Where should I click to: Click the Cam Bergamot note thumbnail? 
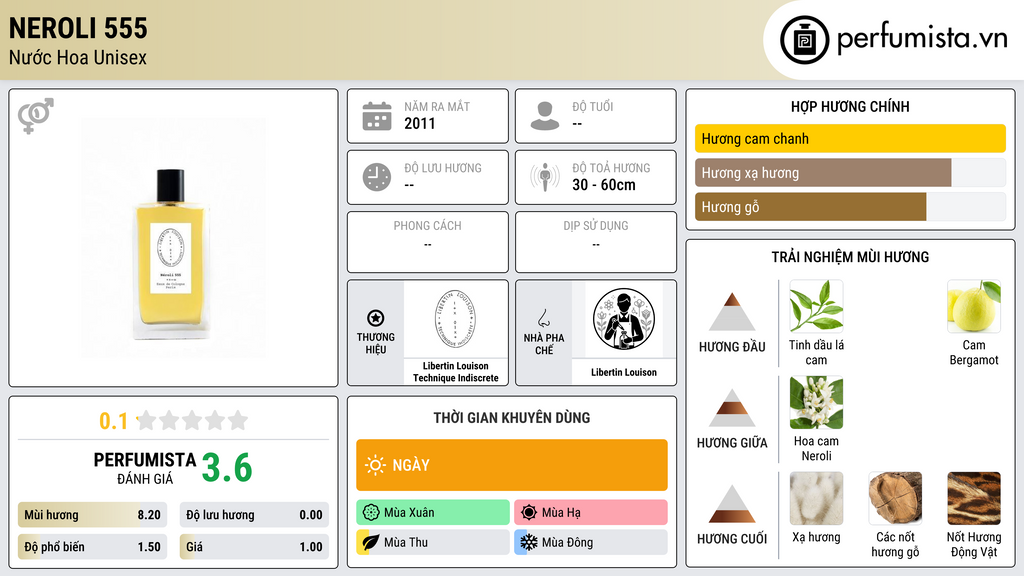[x=974, y=306]
